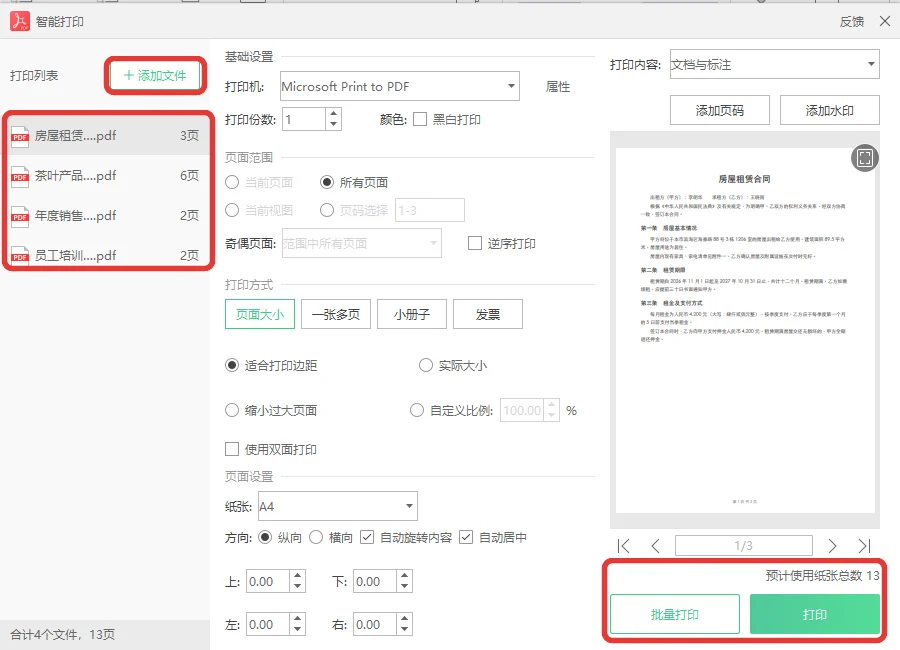Screen dimensions: 900x650
Task: Go to first preview page
Action: click(x=623, y=545)
